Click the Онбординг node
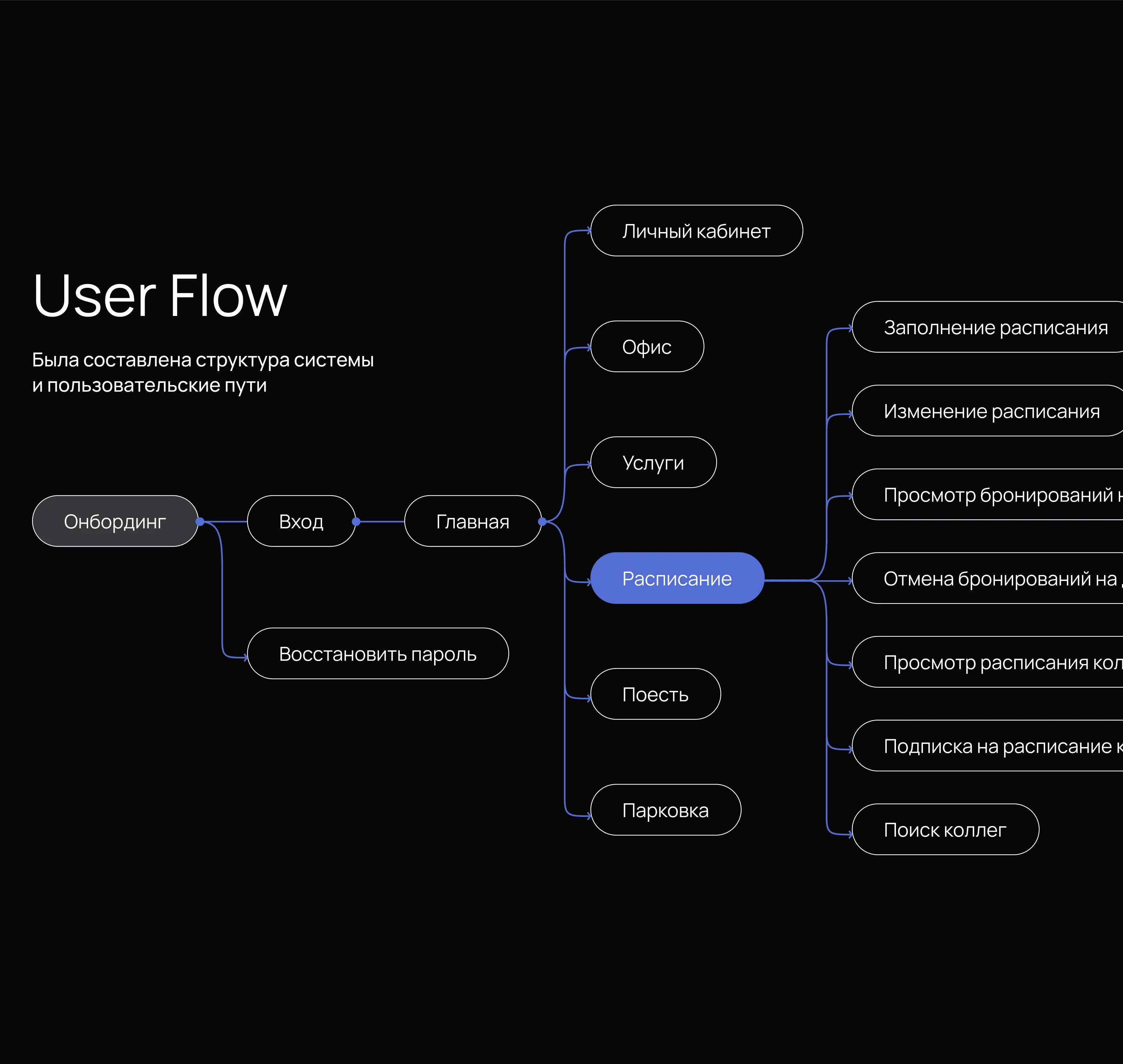 click(x=115, y=521)
